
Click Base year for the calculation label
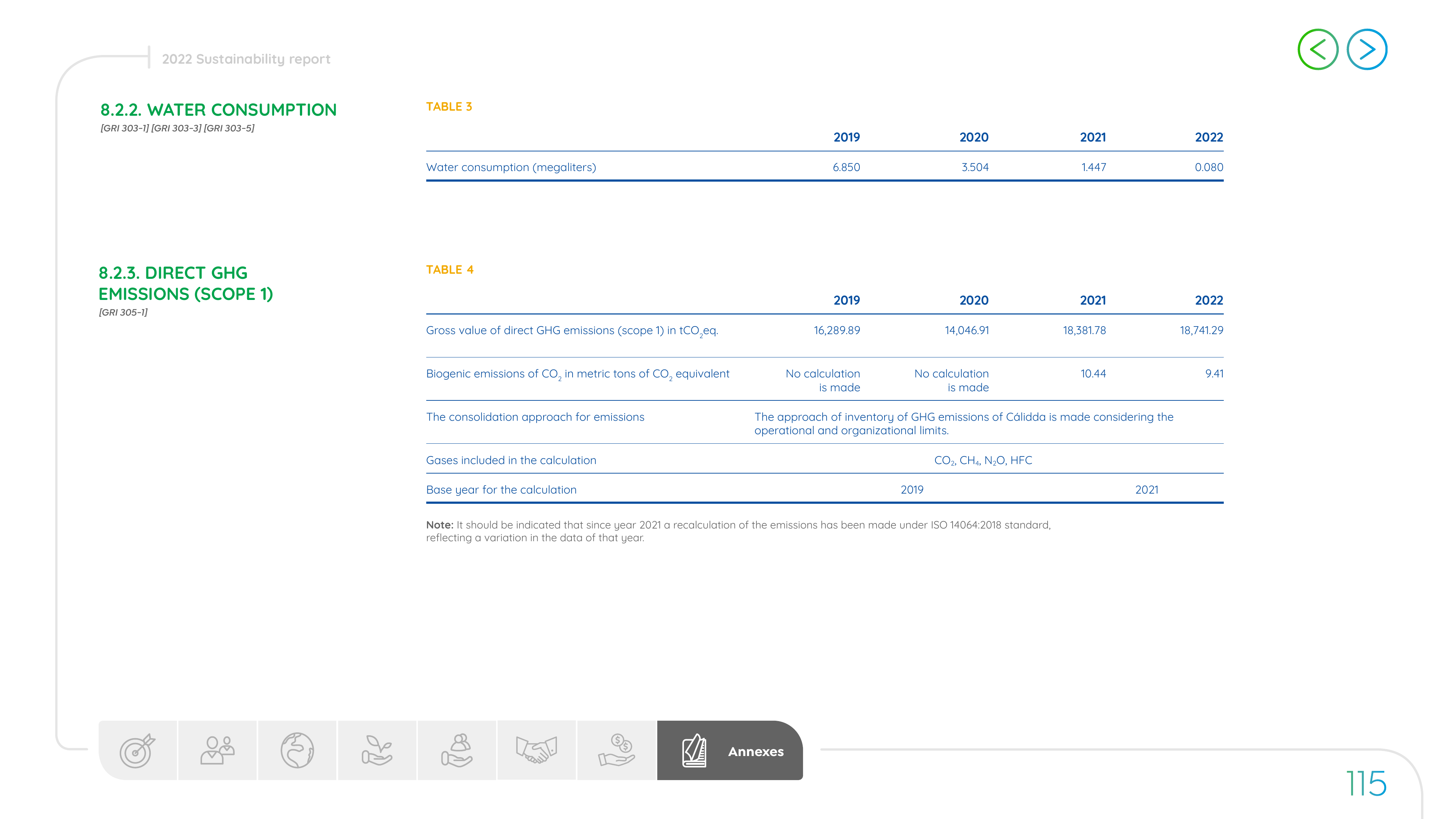click(501, 490)
